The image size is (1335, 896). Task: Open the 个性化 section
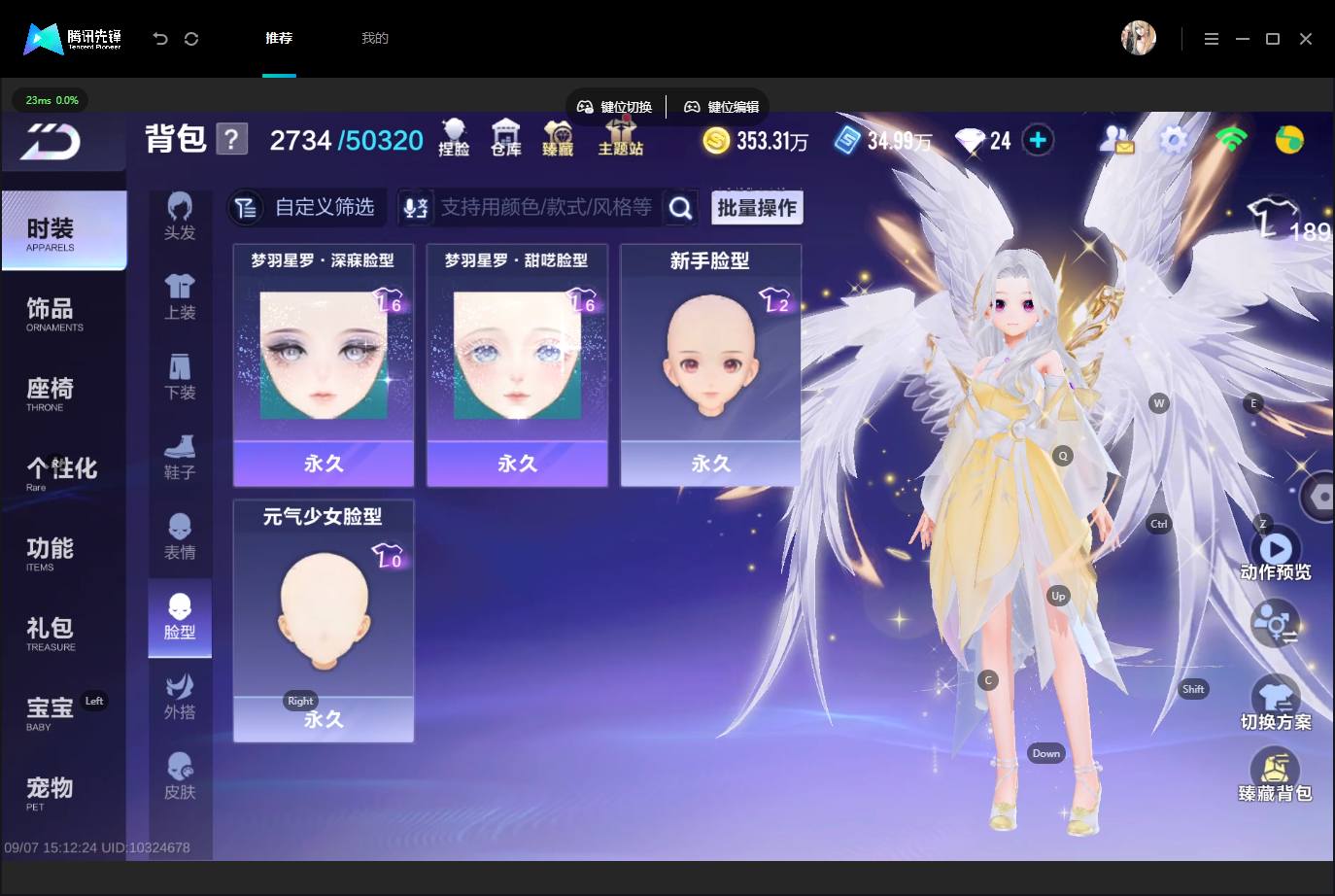pos(63,472)
